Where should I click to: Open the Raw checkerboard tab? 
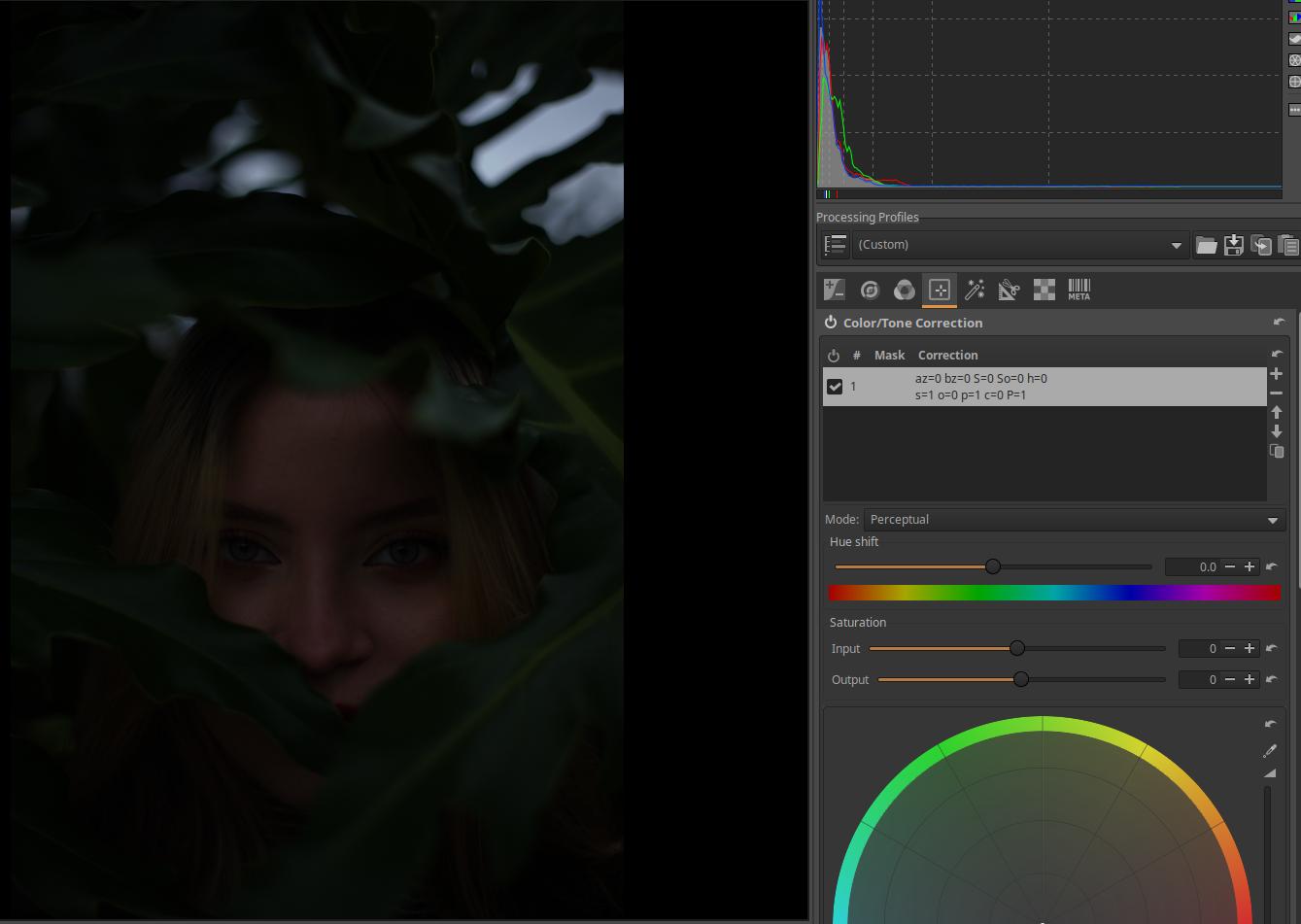click(x=1044, y=290)
